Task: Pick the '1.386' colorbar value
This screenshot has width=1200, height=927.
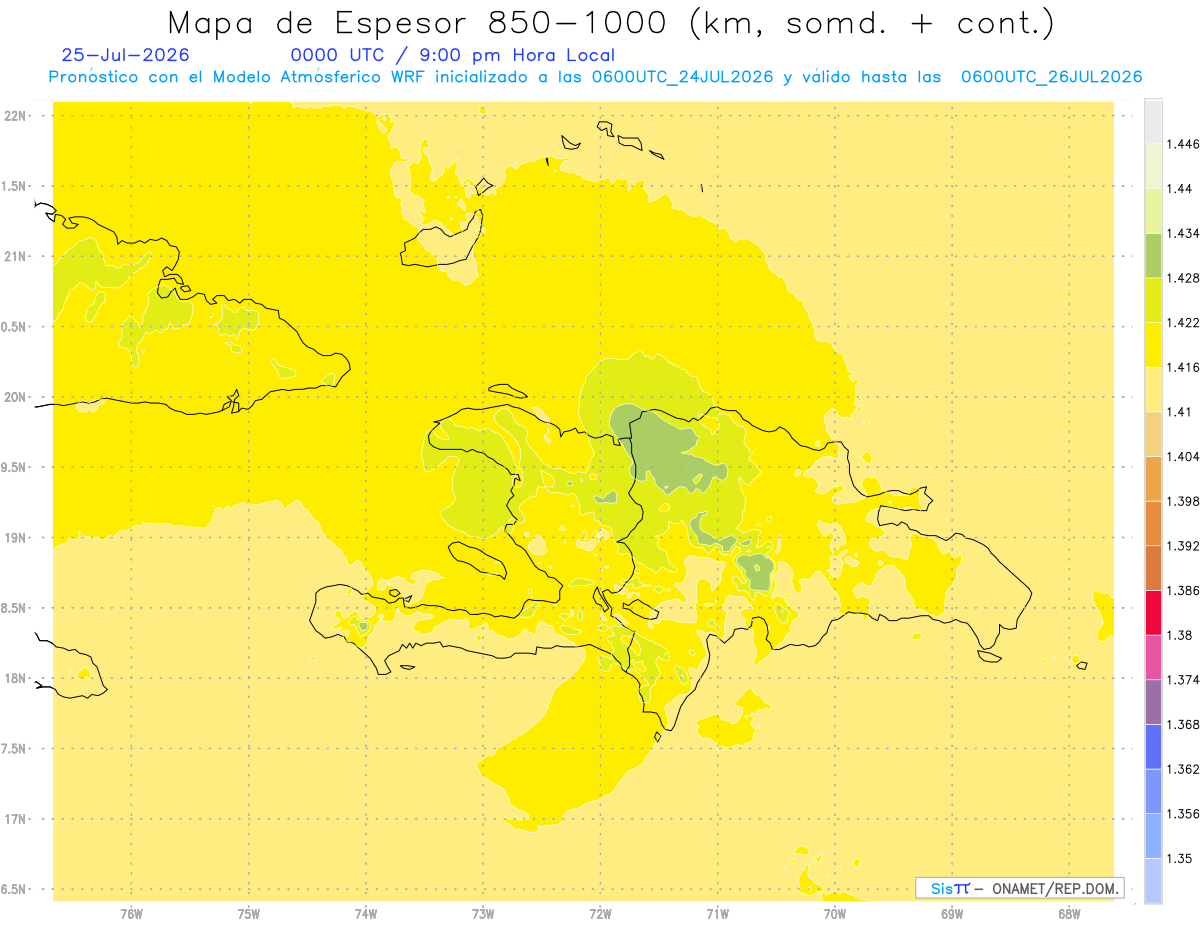Action: click(1184, 590)
